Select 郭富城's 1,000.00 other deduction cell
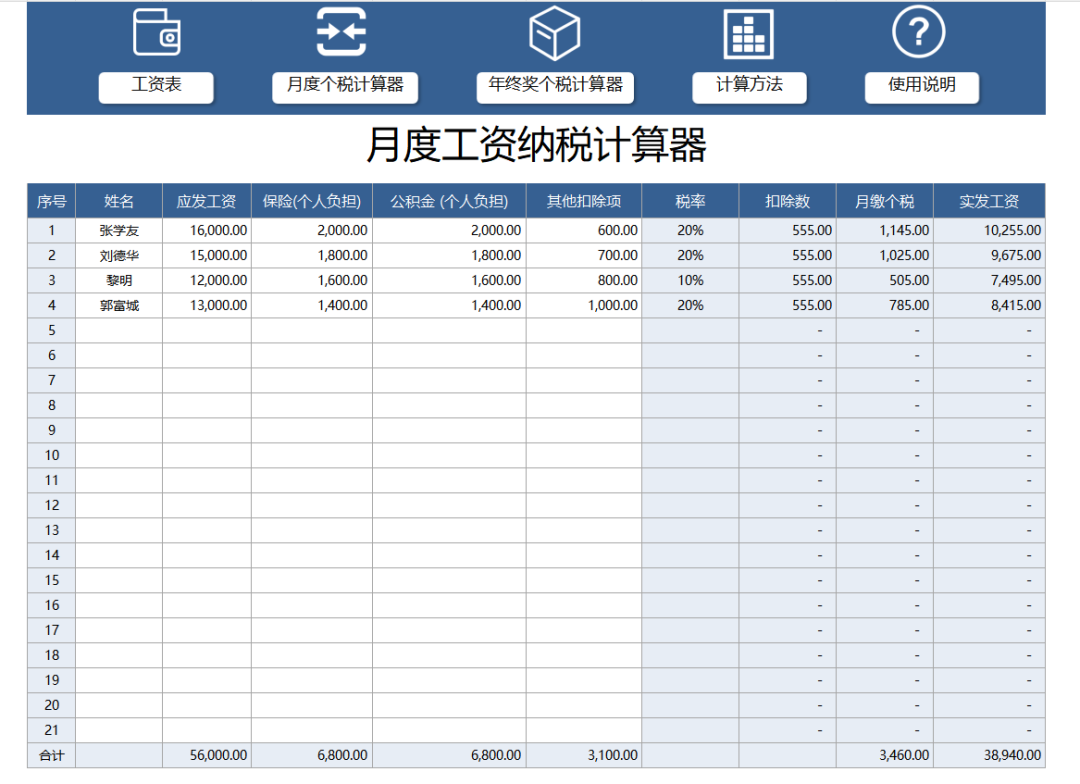Image resolution: width=1080 pixels, height=784 pixels. tap(584, 305)
